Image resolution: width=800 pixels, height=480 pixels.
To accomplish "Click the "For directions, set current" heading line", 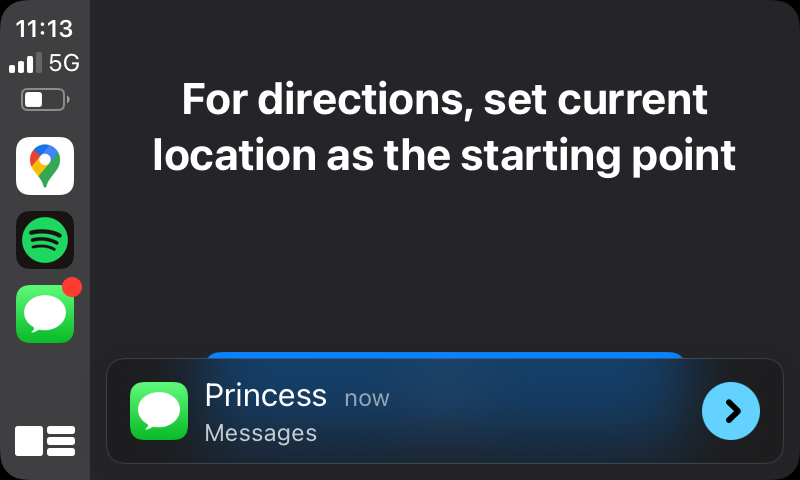I will click(444, 99).
